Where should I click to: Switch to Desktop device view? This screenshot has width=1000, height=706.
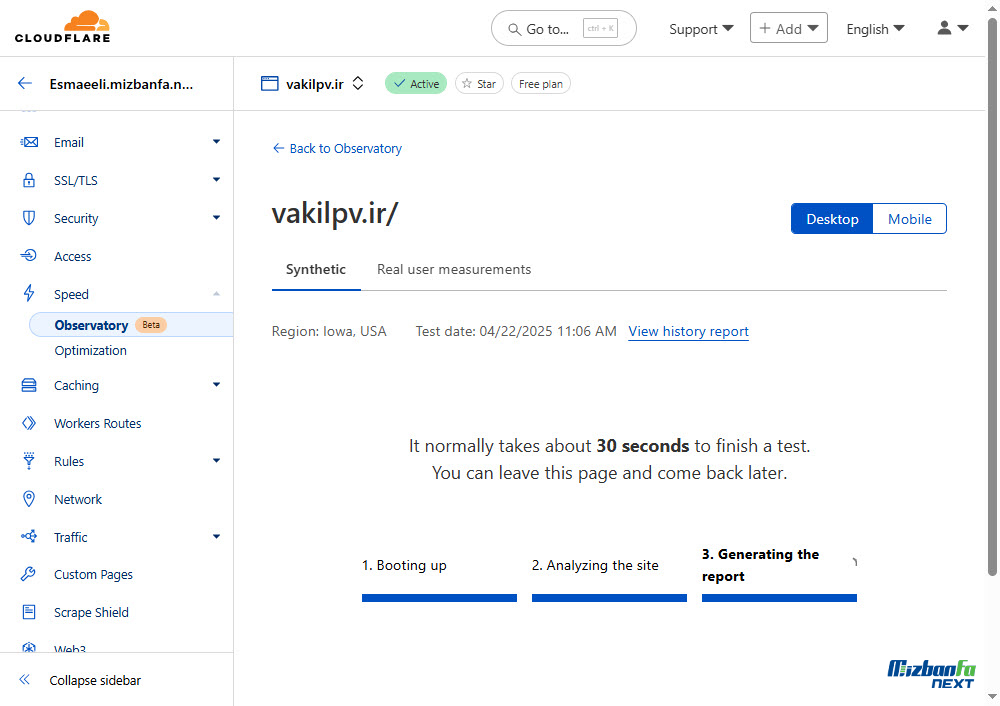click(832, 219)
